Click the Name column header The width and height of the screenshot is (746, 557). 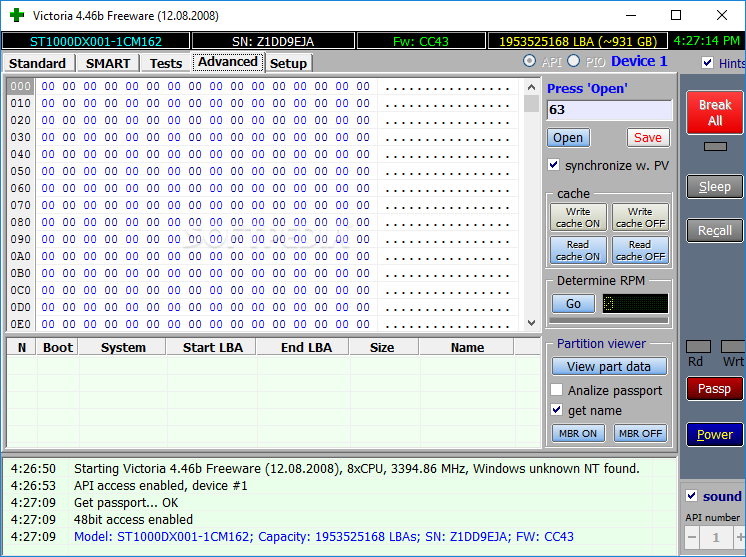[x=467, y=347]
